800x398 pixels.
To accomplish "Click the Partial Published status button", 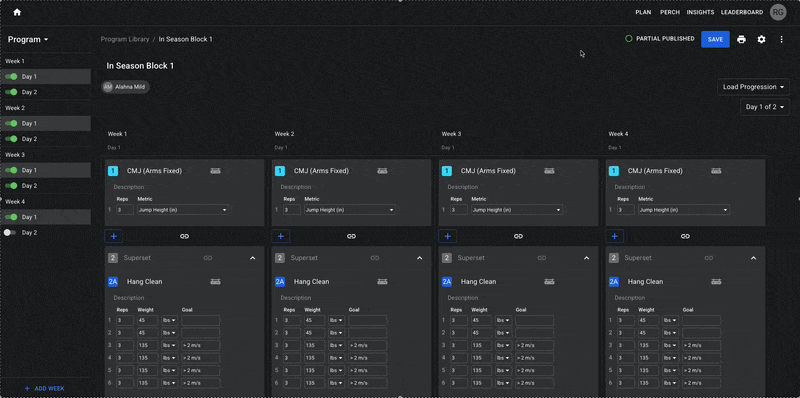I will coord(660,39).
